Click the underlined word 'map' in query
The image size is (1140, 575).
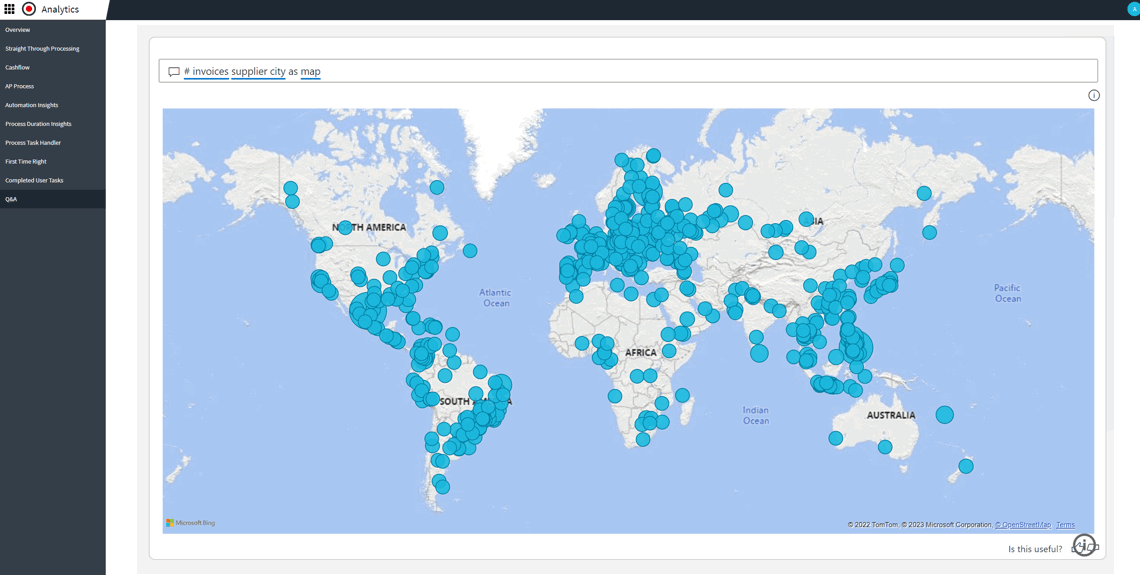coord(310,71)
